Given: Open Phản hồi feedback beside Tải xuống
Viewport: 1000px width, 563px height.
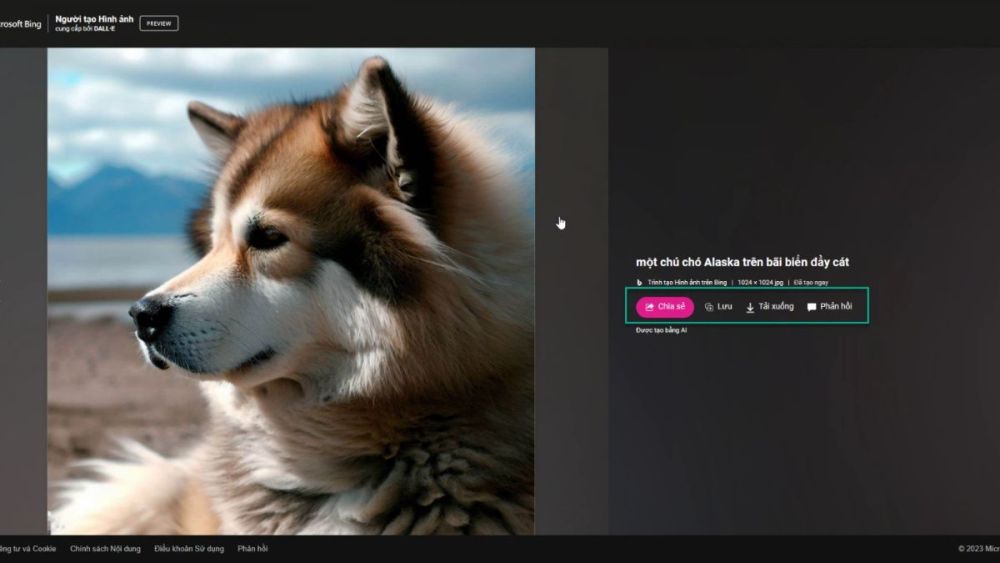Looking at the screenshot, I should (829, 307).
